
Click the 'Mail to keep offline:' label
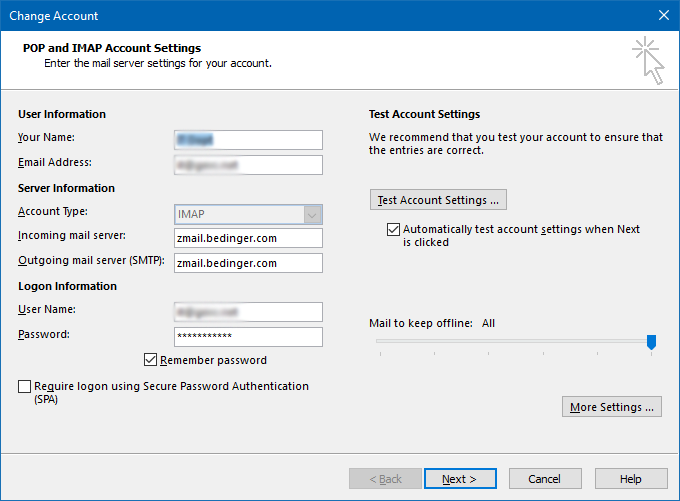[x=421, y=323]
